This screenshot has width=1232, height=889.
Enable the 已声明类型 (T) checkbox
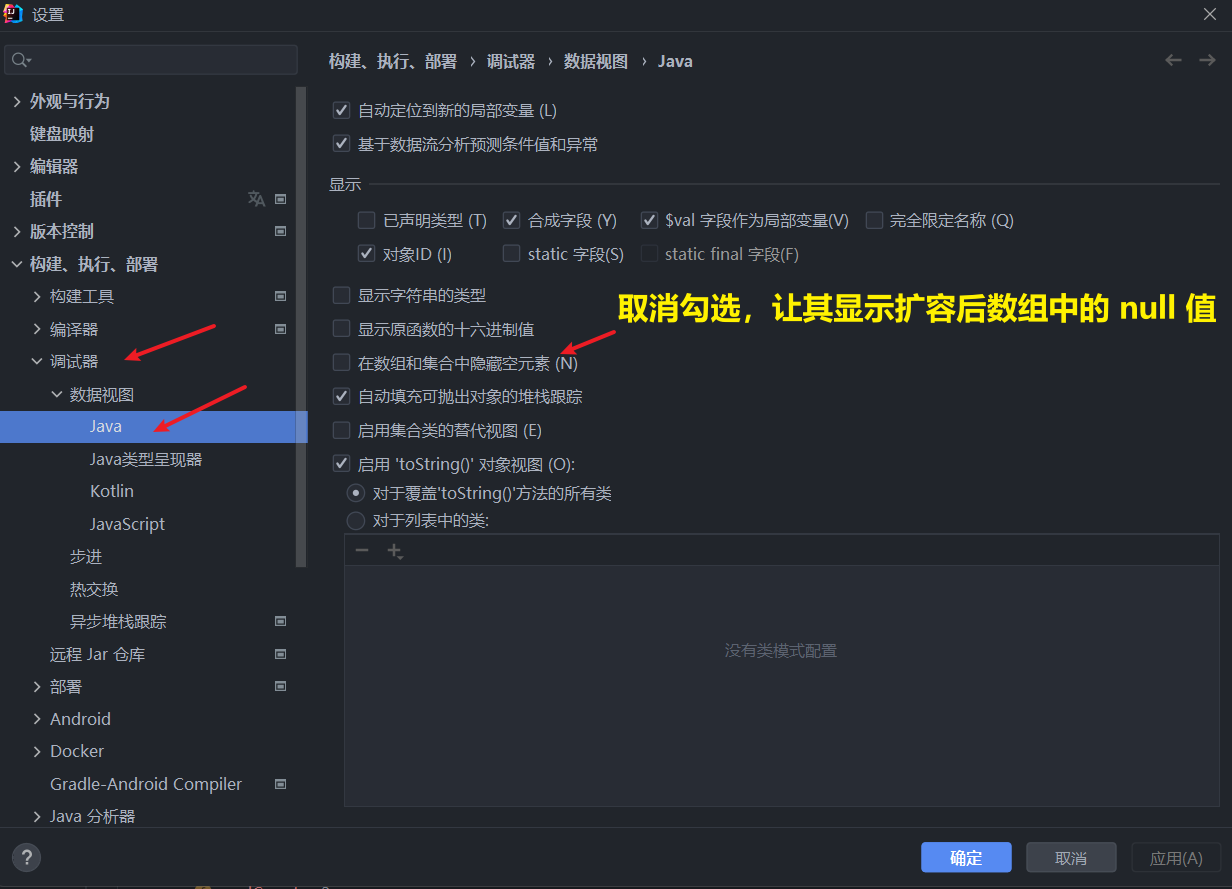click(366, 220)
